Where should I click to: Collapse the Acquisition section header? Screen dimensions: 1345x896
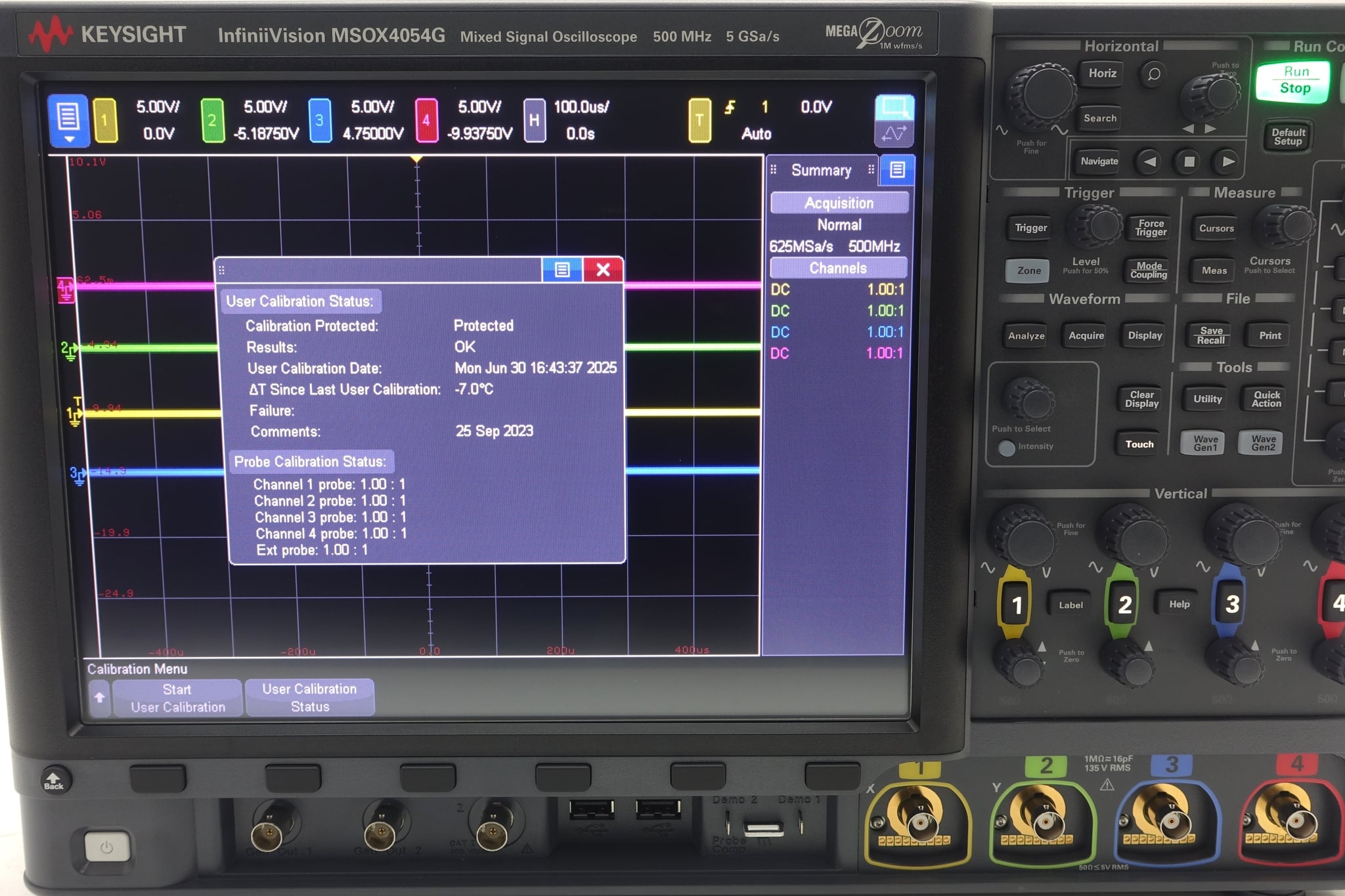click(839, 203)
